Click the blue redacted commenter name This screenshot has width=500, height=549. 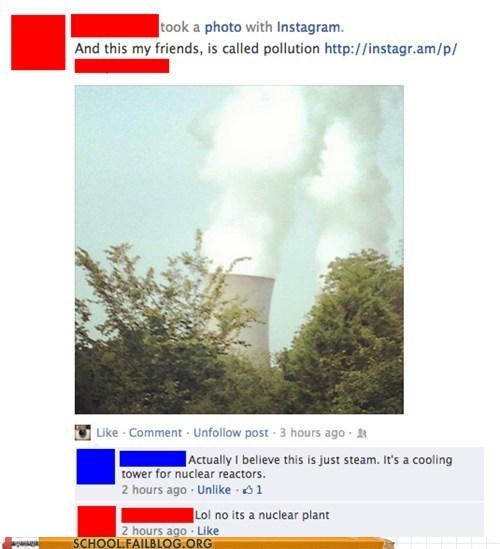click(x=153, y=459)
